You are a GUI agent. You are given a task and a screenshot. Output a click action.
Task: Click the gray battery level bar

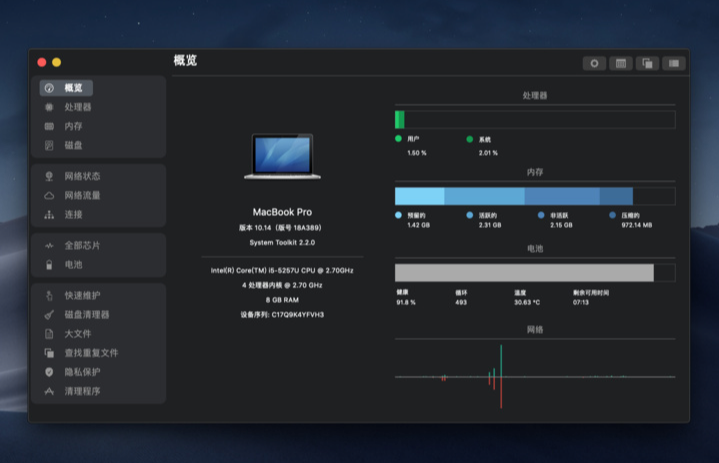point(524,273)
